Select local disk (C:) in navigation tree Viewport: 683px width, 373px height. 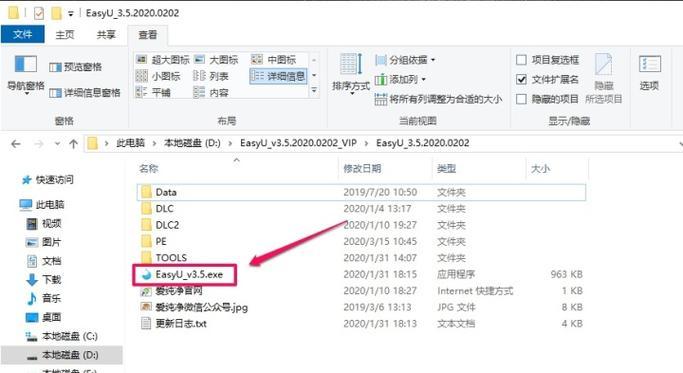[62, 336]
